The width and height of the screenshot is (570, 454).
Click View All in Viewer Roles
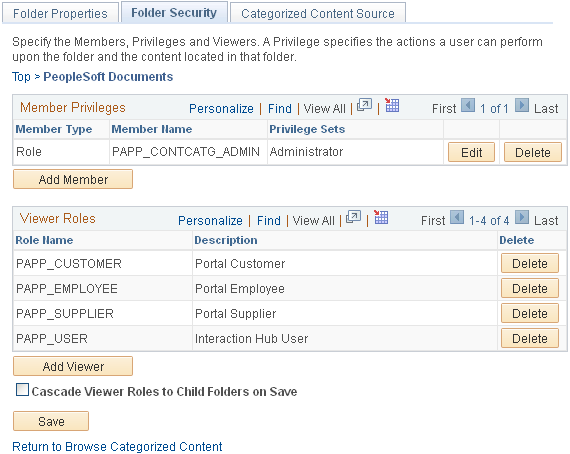(313, 220)
